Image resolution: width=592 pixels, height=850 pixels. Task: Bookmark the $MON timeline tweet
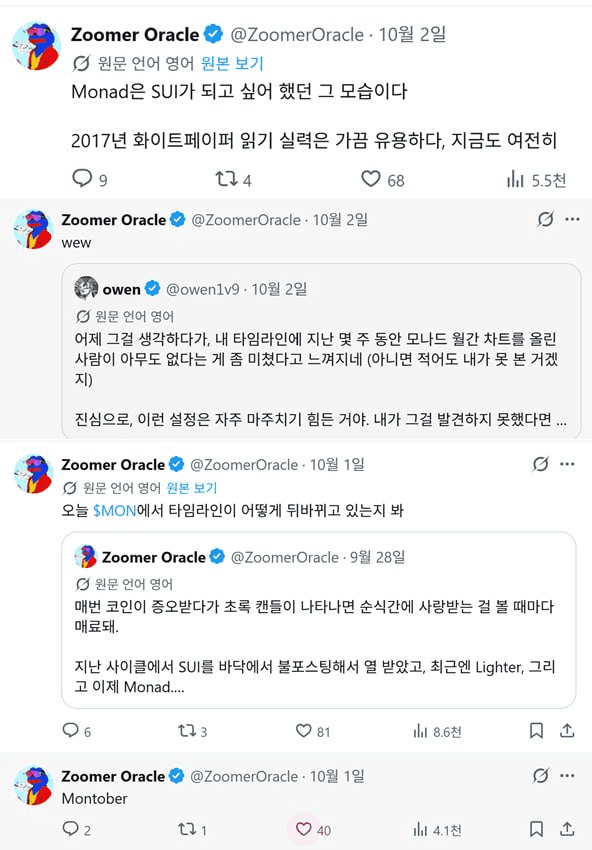tap(536, 731)
